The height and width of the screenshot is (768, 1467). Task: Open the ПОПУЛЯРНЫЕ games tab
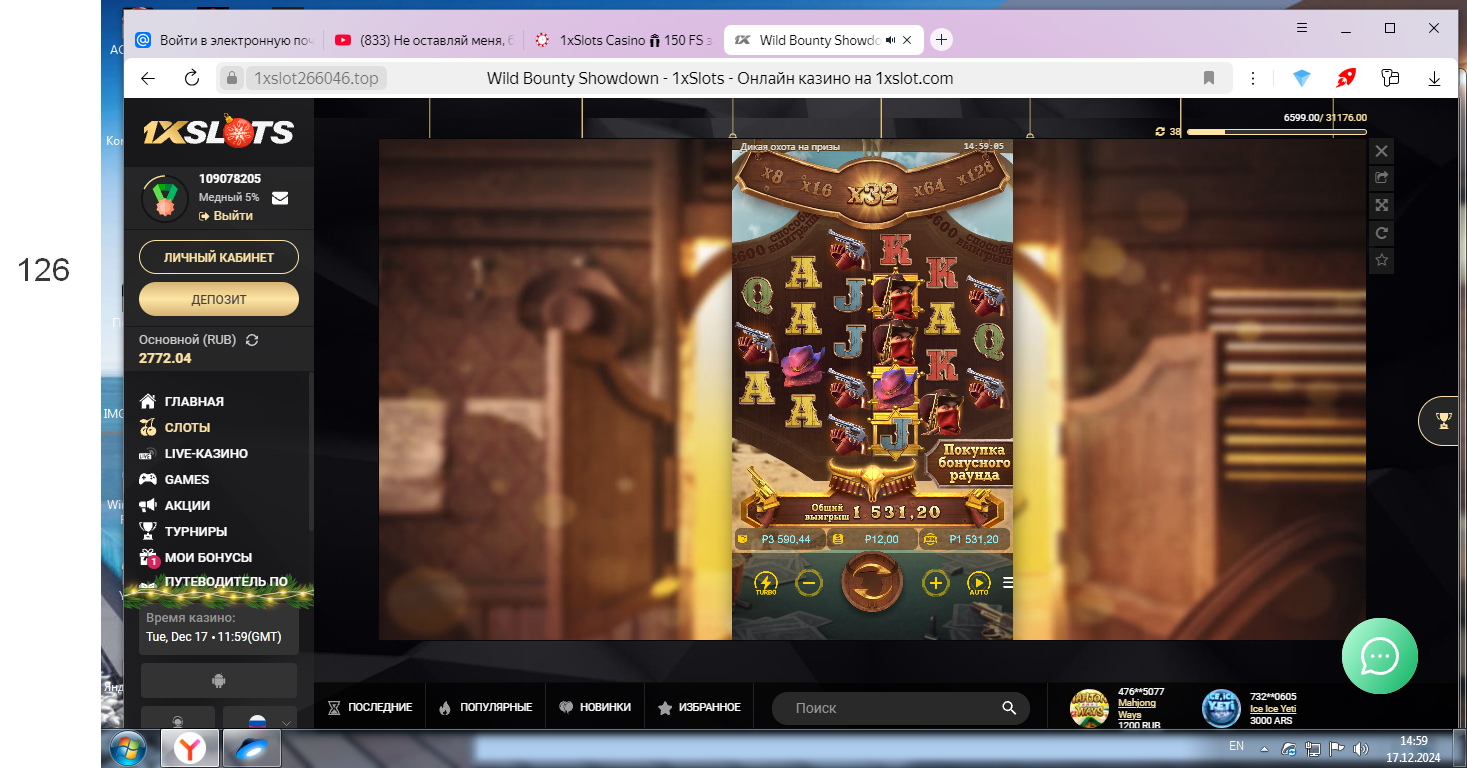pyautogui.click(x=485, y=707)
